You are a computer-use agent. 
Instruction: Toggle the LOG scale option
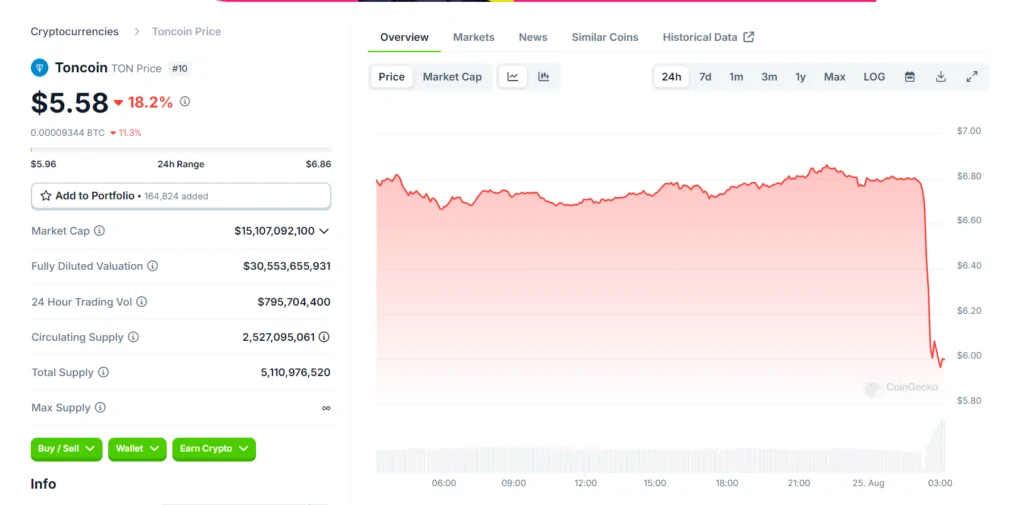[x=874, y=77]
